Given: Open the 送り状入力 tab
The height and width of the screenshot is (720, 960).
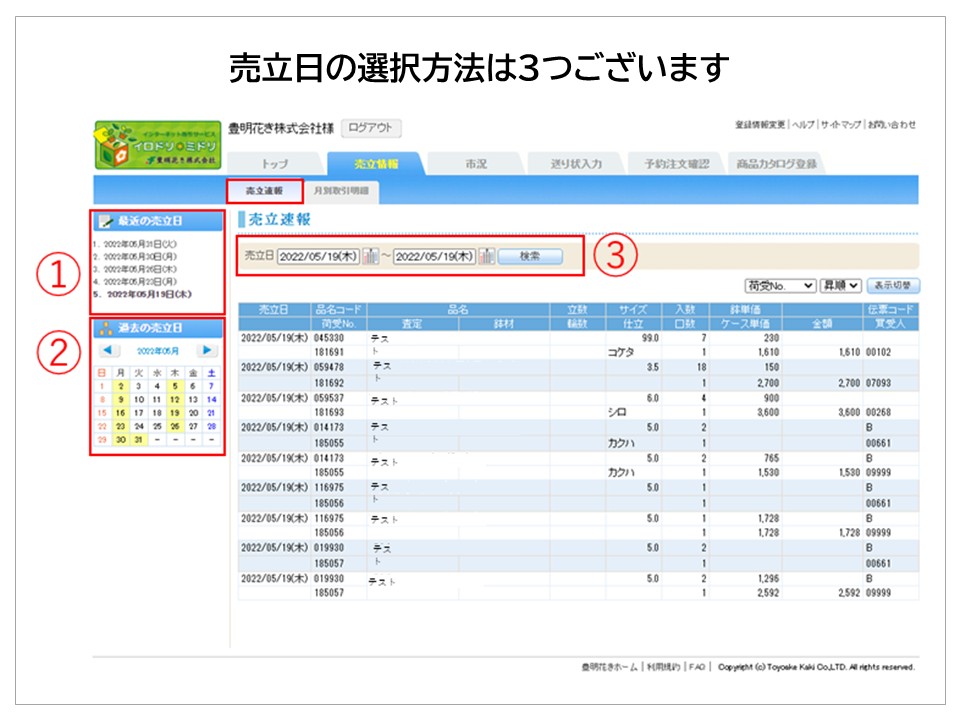Looking at the screenshot, I should pyautogui.click(x=576, y=164).
